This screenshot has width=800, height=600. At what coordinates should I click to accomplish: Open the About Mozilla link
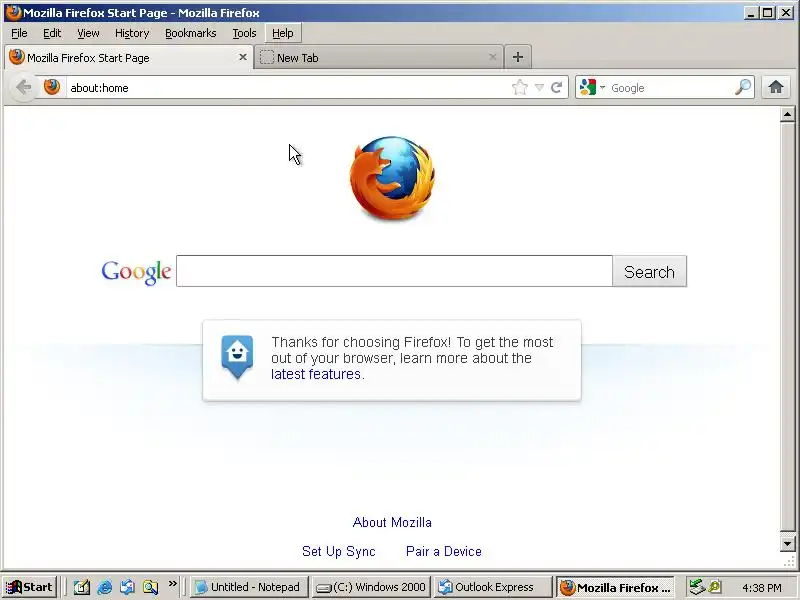392,522
